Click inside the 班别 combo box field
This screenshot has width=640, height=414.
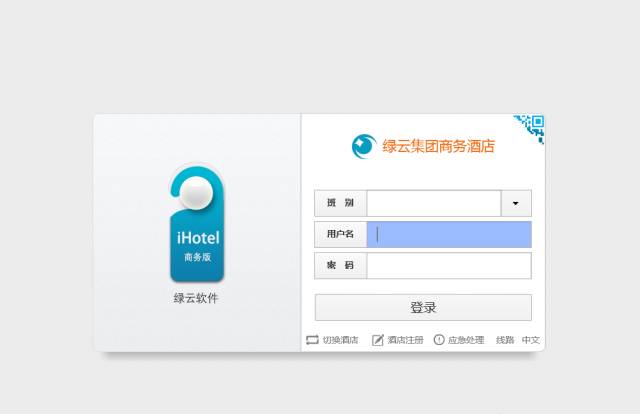click(x=434, y=203)
